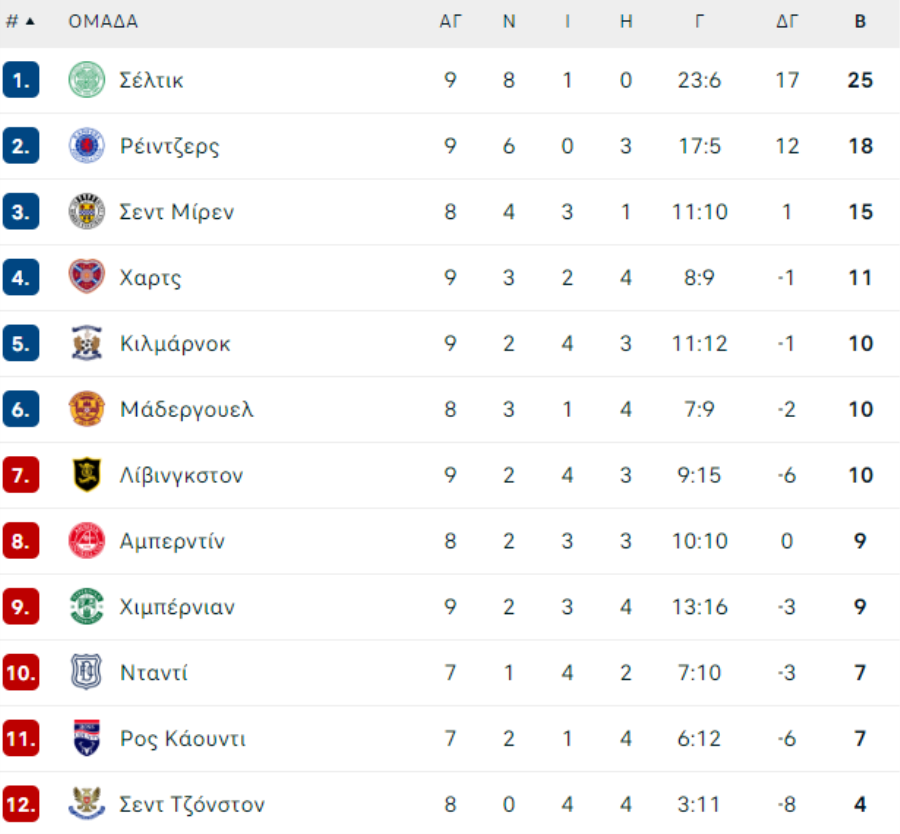The width and height of the screenshot is (900, 834).
Task: Open the Dundee club crest icon
Action: (x=87, y=672)
